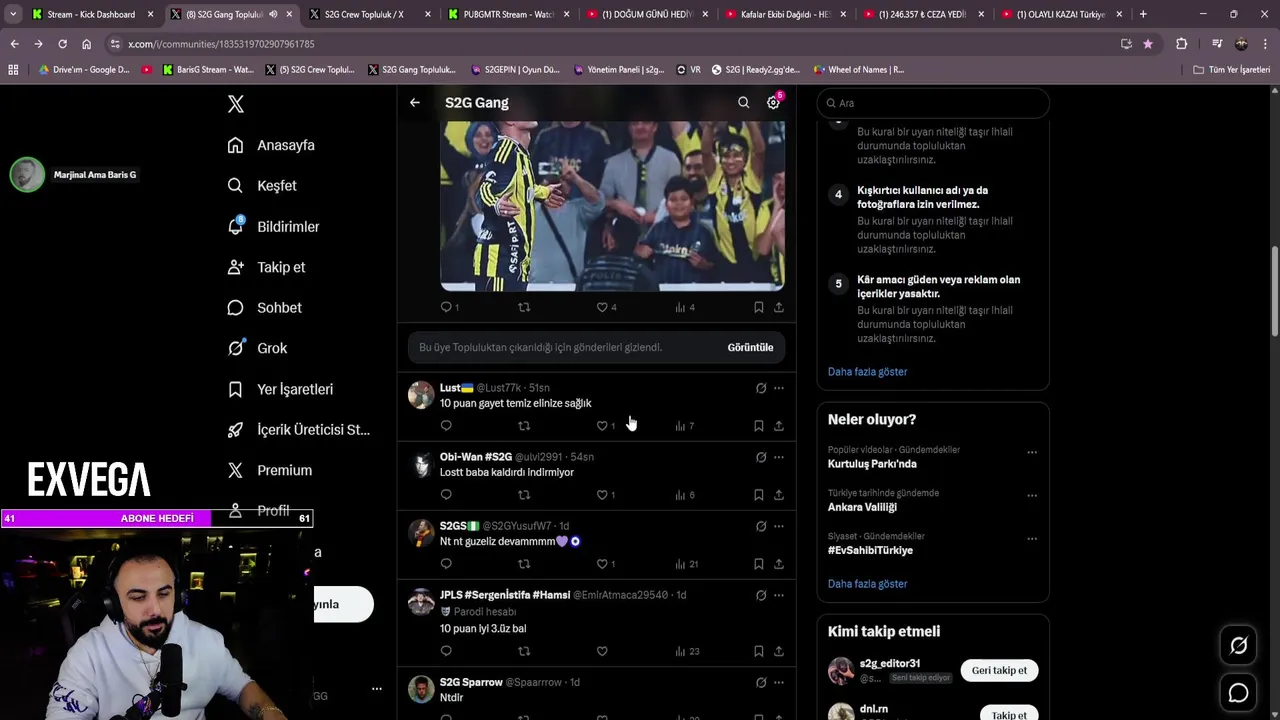
Task: Open options for Kurtuluş Parkı'nda trend
Action: pos(1032,452)
